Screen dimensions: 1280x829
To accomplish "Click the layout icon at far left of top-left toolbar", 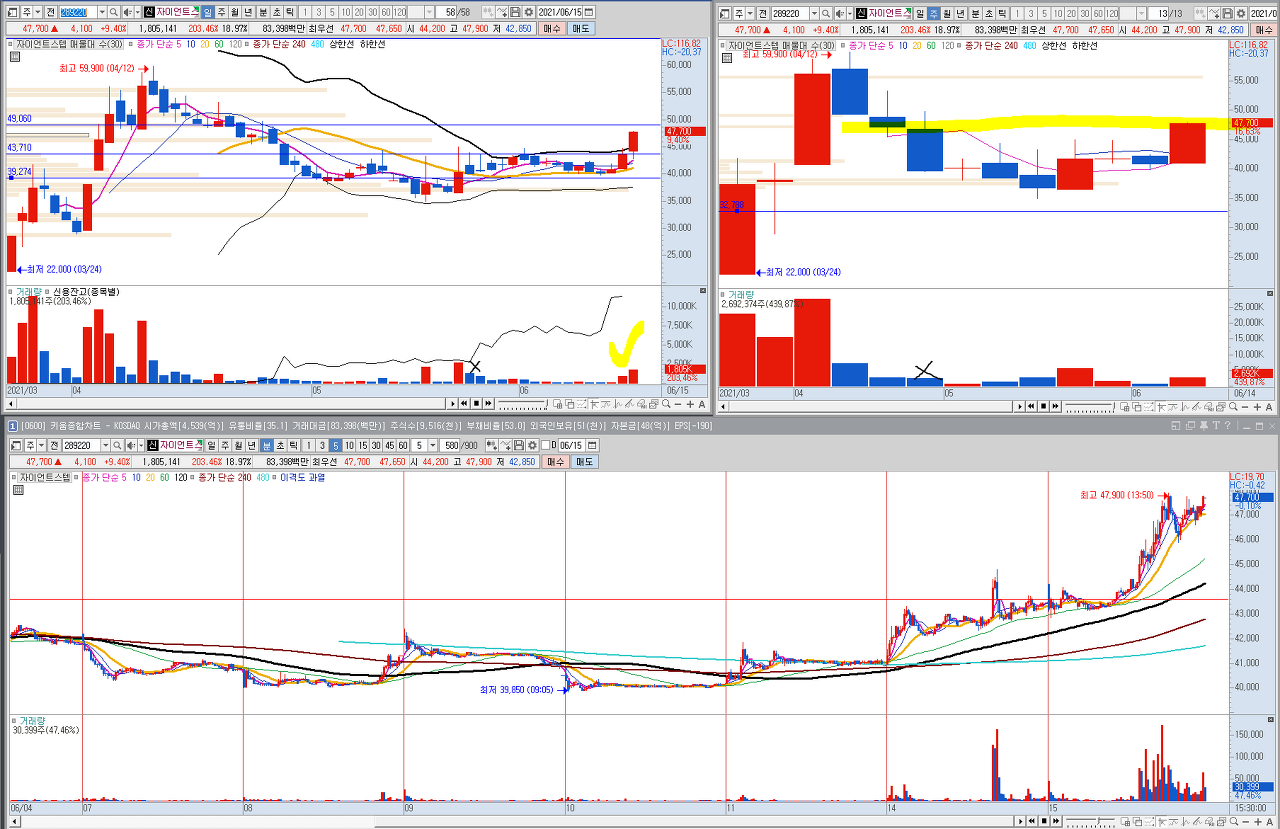I will 13,12.
